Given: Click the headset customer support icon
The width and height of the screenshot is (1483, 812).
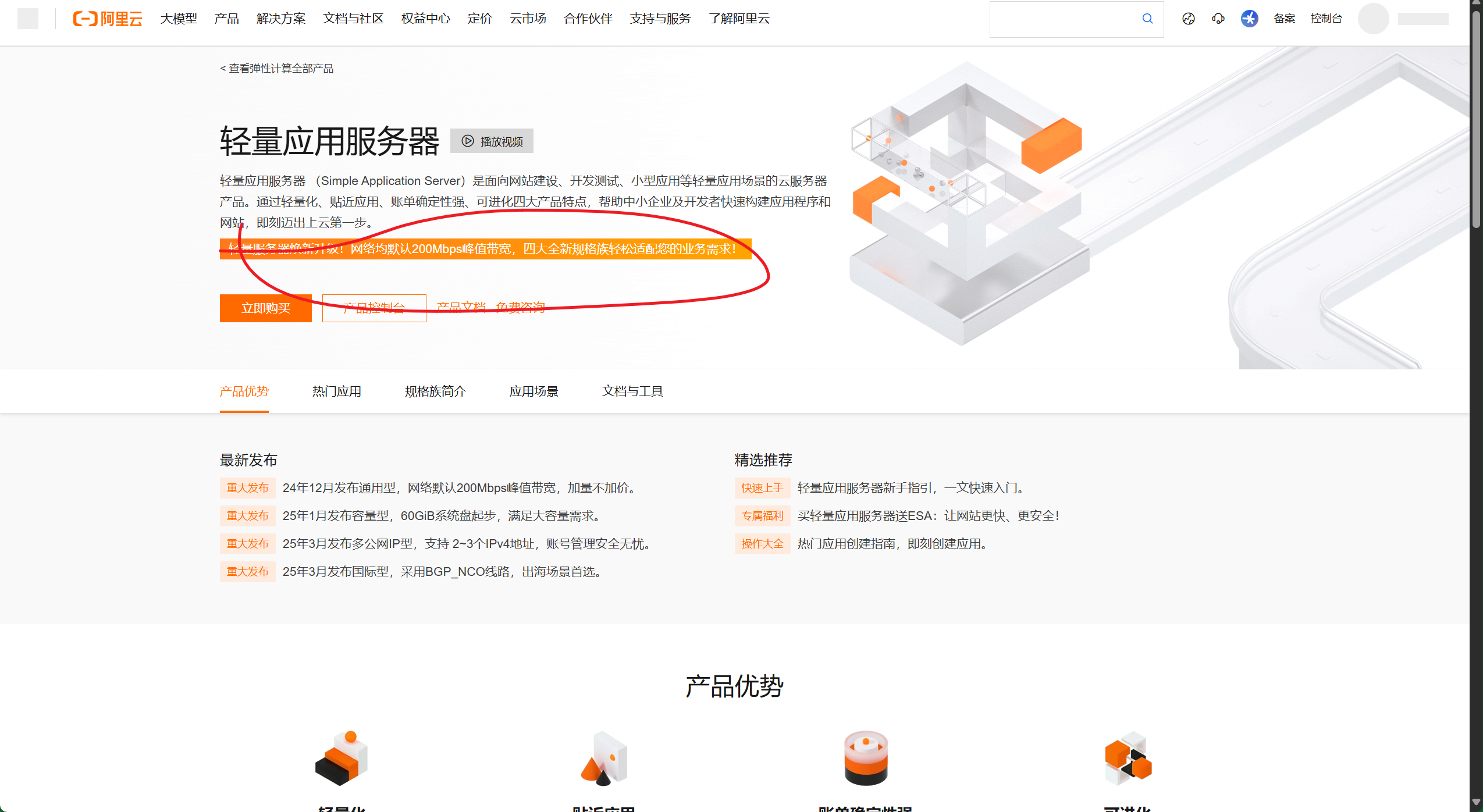Looking at the screenshot, I should 1218,19.
